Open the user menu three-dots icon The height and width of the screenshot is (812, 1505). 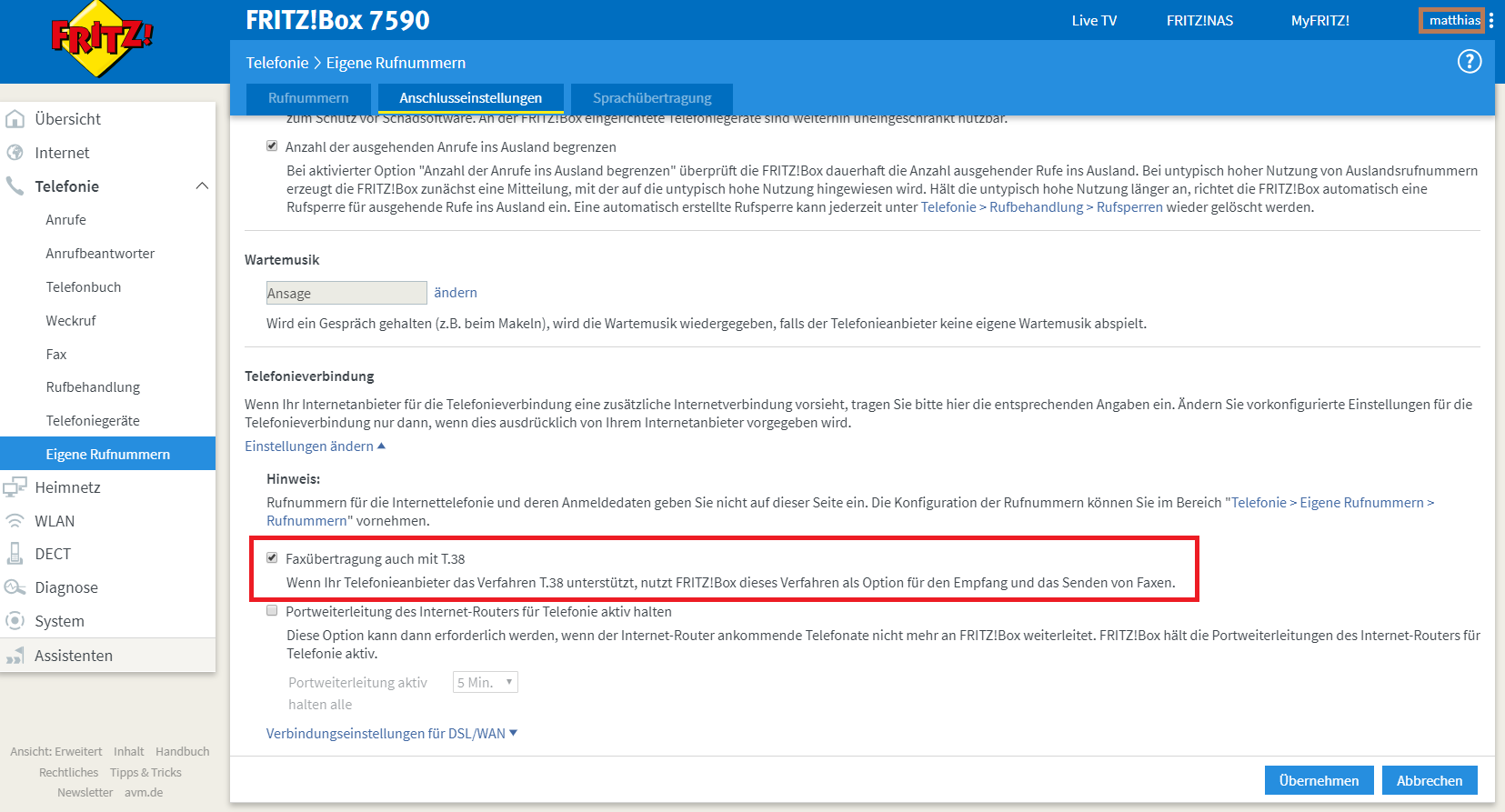1491,20
